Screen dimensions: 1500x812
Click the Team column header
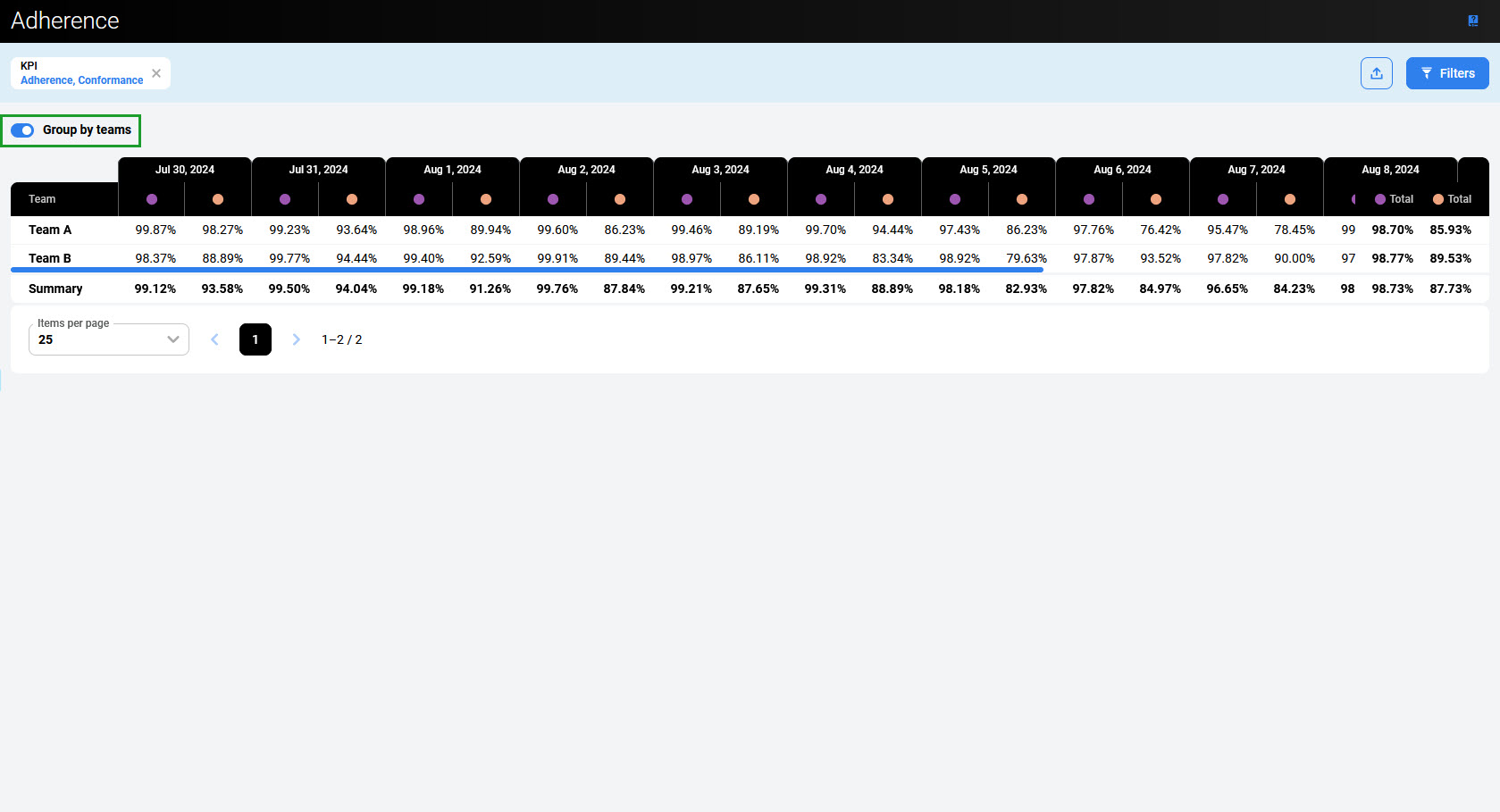[x=42, y=199]
